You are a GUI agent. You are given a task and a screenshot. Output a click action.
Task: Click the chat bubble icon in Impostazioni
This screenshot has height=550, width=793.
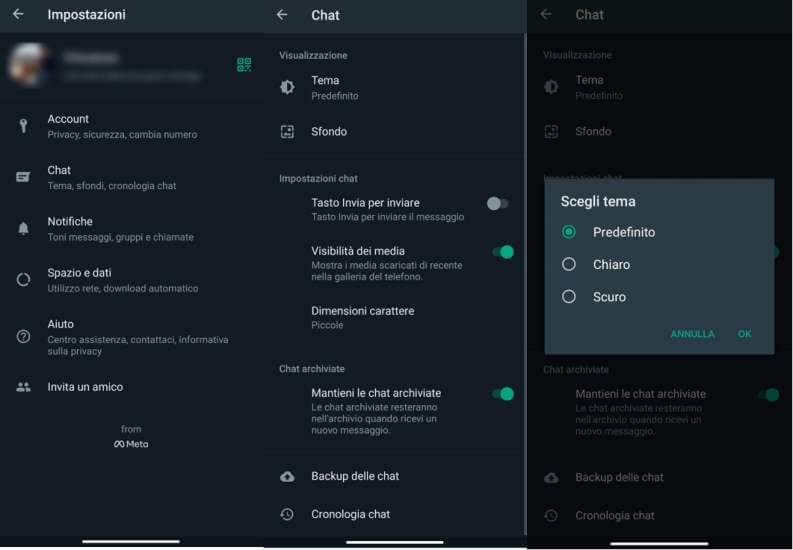(23, 177)
